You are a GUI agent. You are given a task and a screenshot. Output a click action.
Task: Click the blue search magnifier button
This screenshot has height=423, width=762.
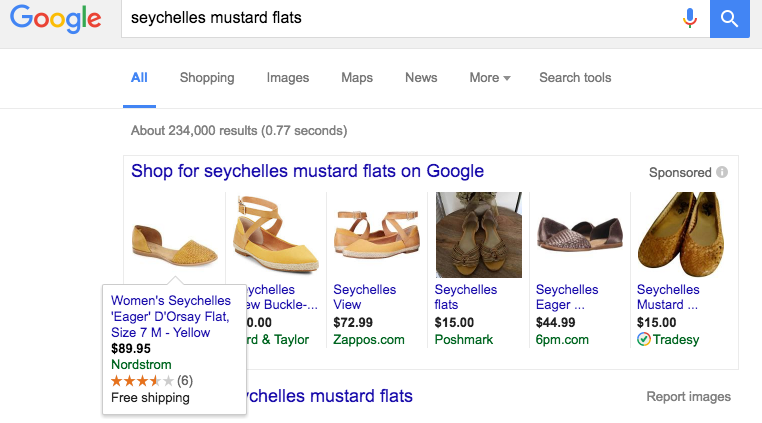point(729,18)
